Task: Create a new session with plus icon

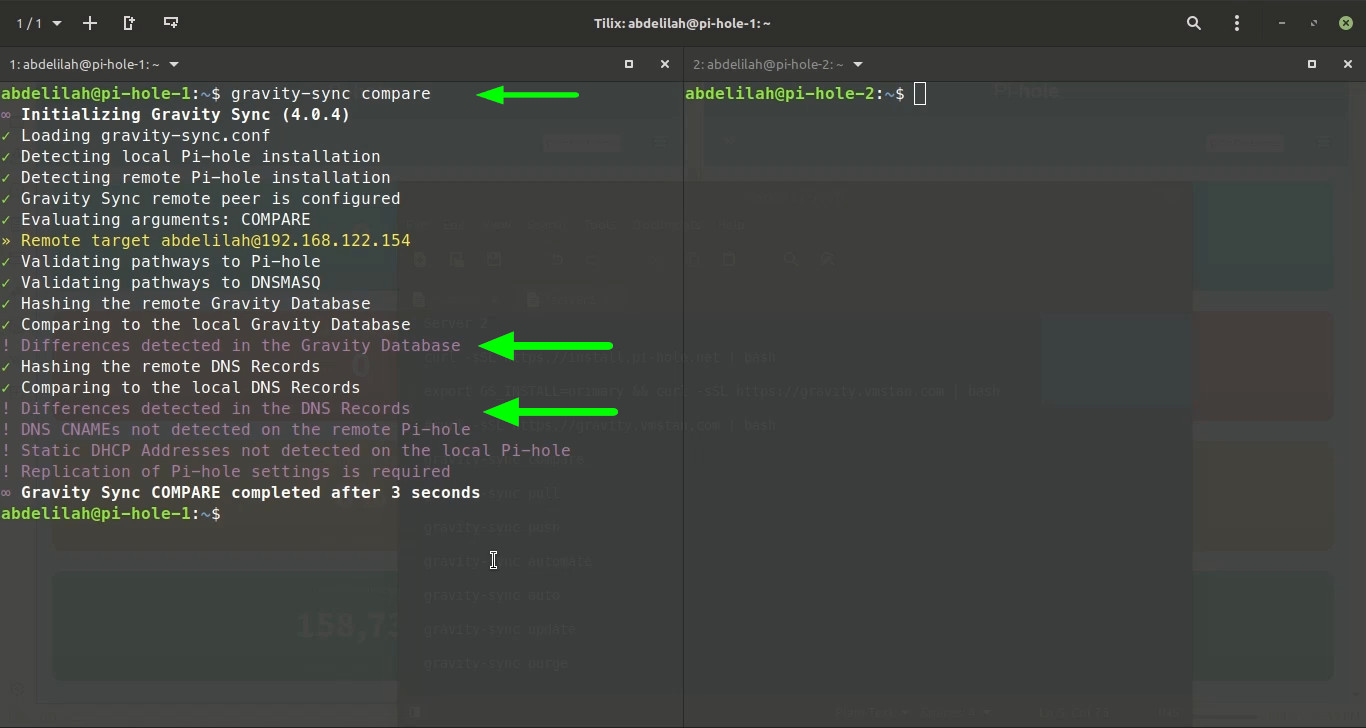Action: [x=90, y=23]
